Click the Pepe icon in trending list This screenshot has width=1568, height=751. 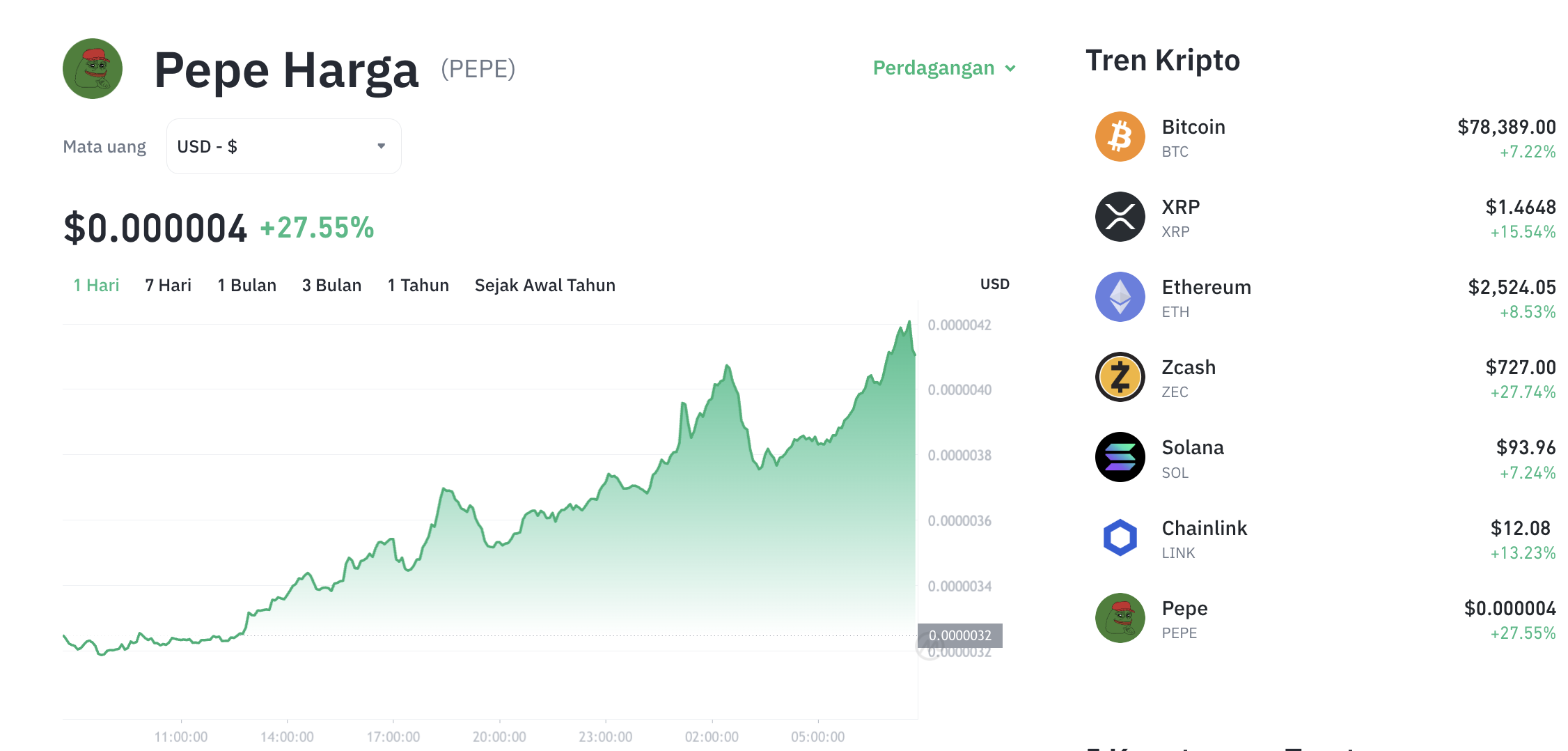1120,618
